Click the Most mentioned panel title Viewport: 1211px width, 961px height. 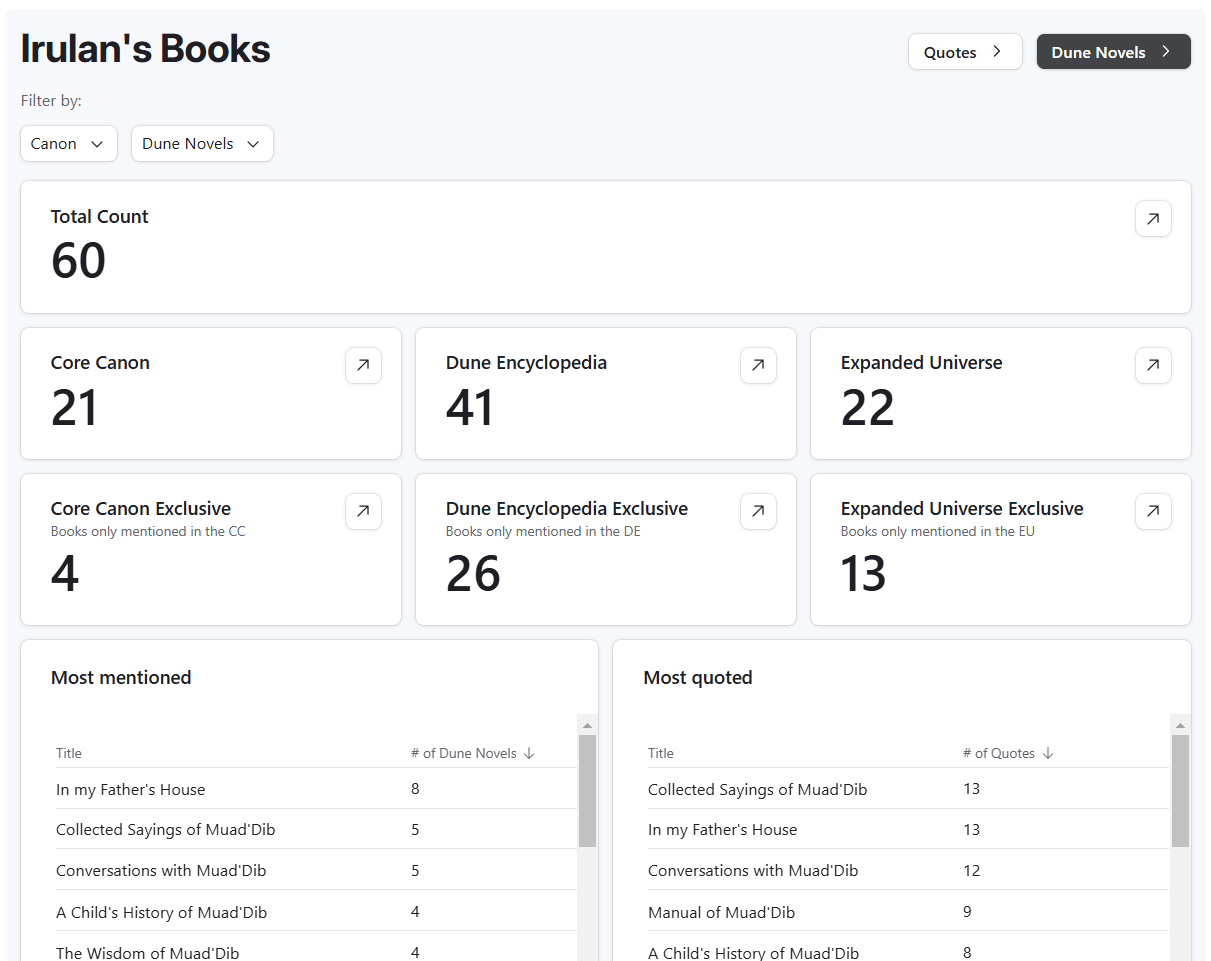121,677
